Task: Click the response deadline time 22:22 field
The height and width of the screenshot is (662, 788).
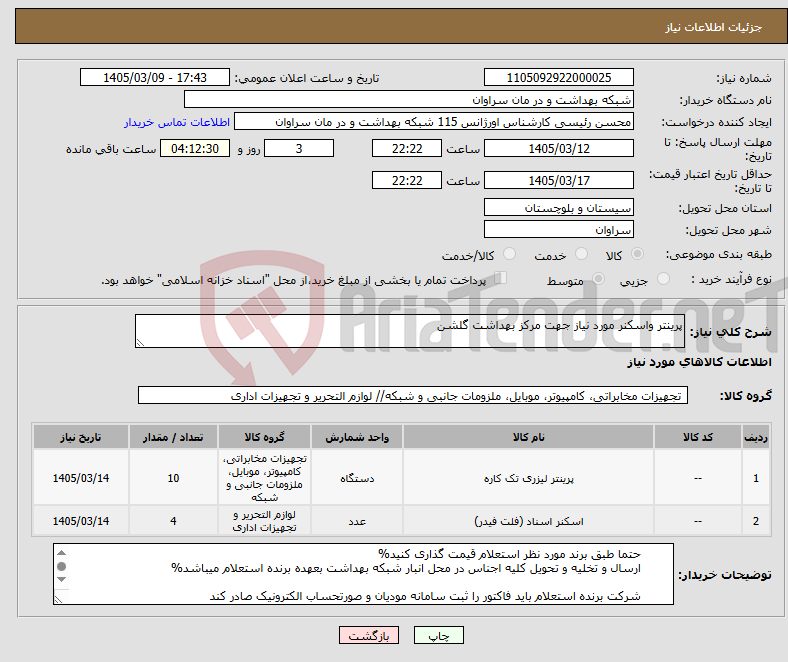Action: click(x=407, y=148)
